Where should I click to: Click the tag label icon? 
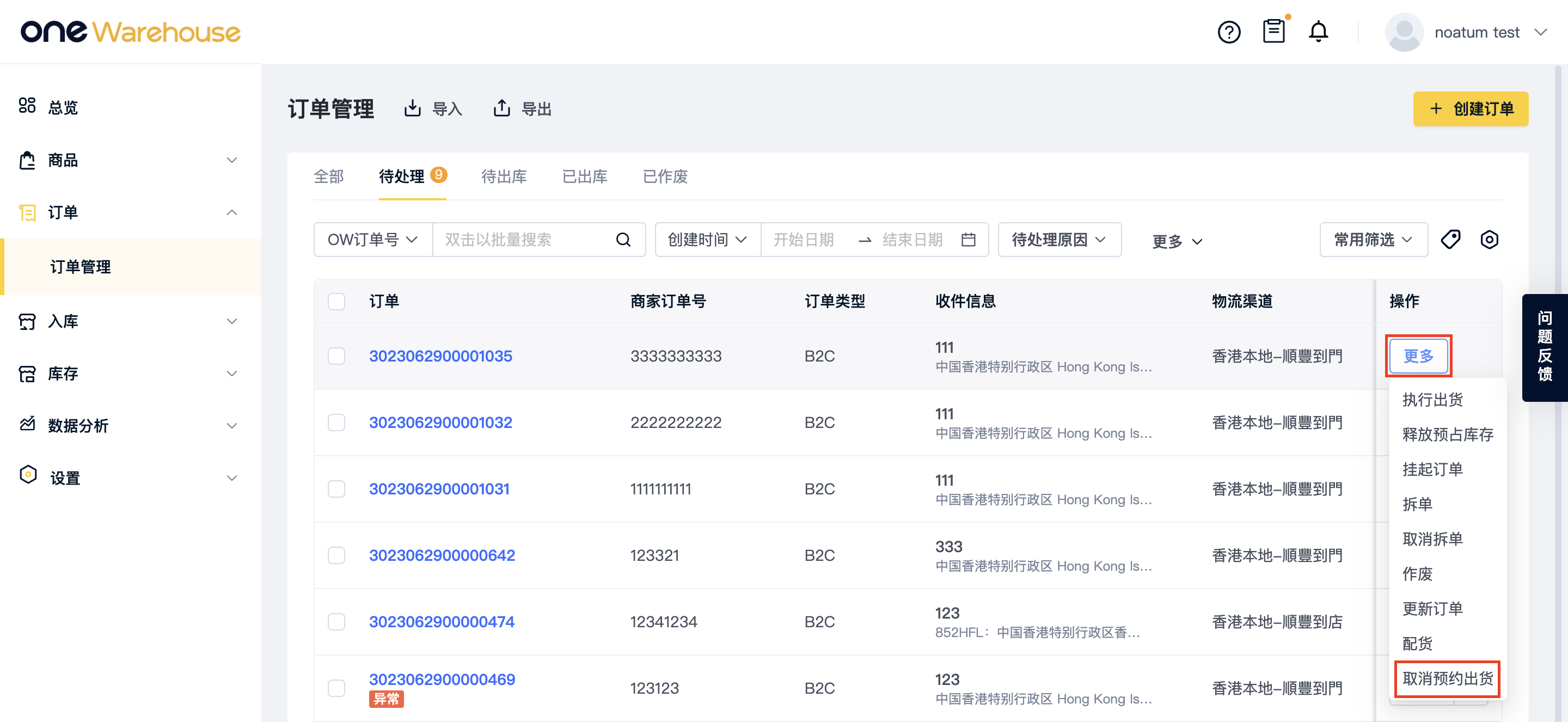coord(1450,240)
